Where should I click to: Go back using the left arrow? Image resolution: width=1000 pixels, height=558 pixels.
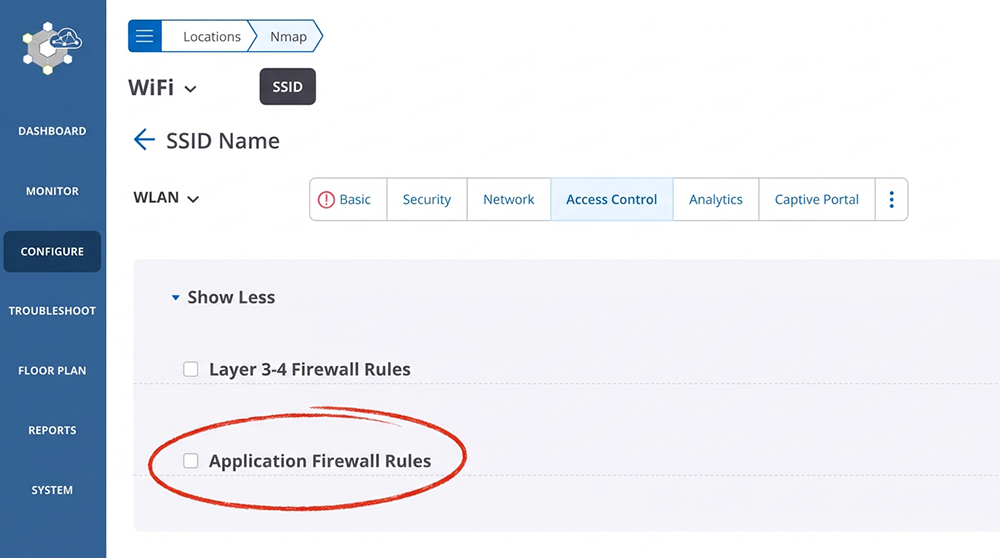144,140
